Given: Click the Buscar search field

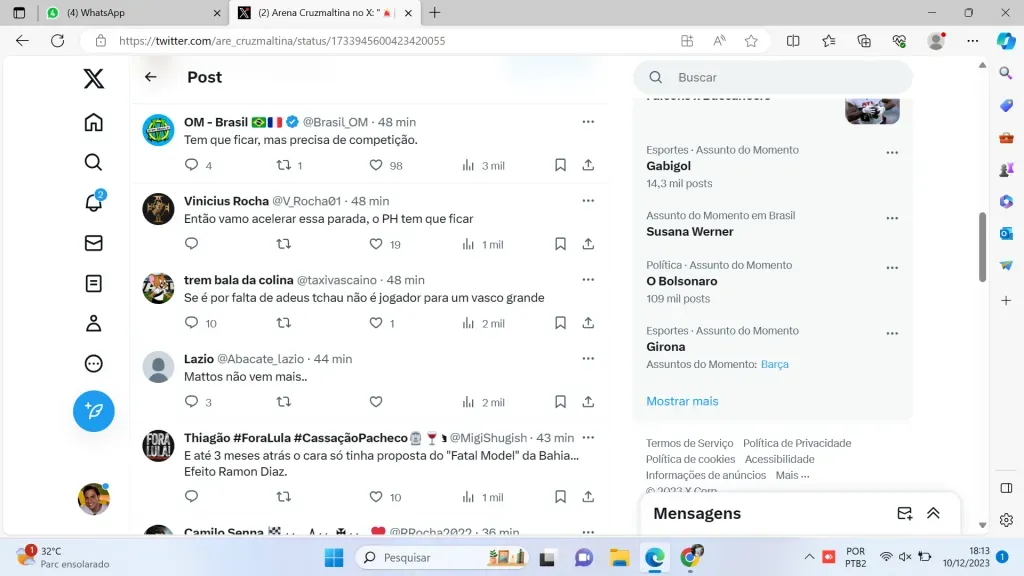Looking at the screenshot, I should click(x=780, y=77).
